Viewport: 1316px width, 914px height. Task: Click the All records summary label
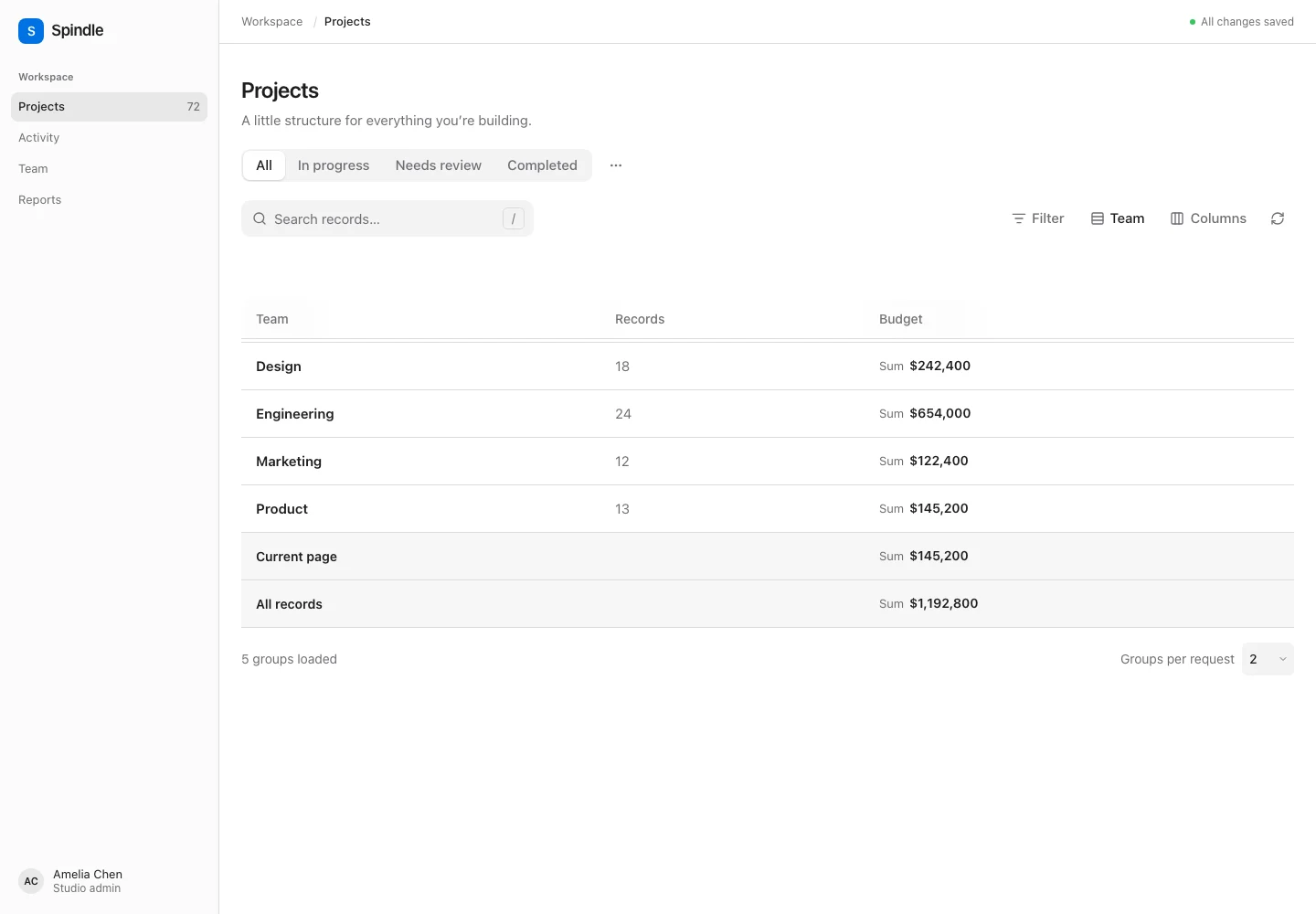click(289, 604)
